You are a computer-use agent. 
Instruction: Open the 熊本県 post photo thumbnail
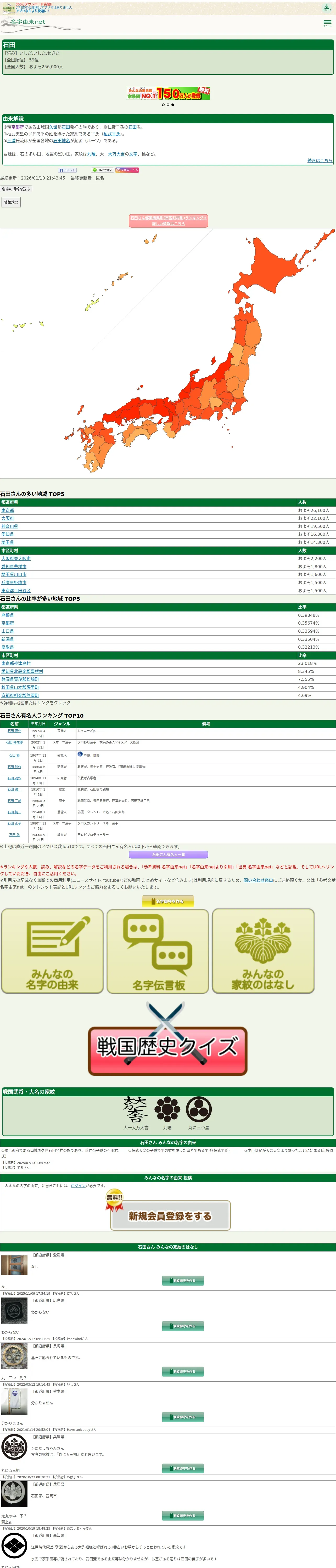click(x=15, y=1401)
